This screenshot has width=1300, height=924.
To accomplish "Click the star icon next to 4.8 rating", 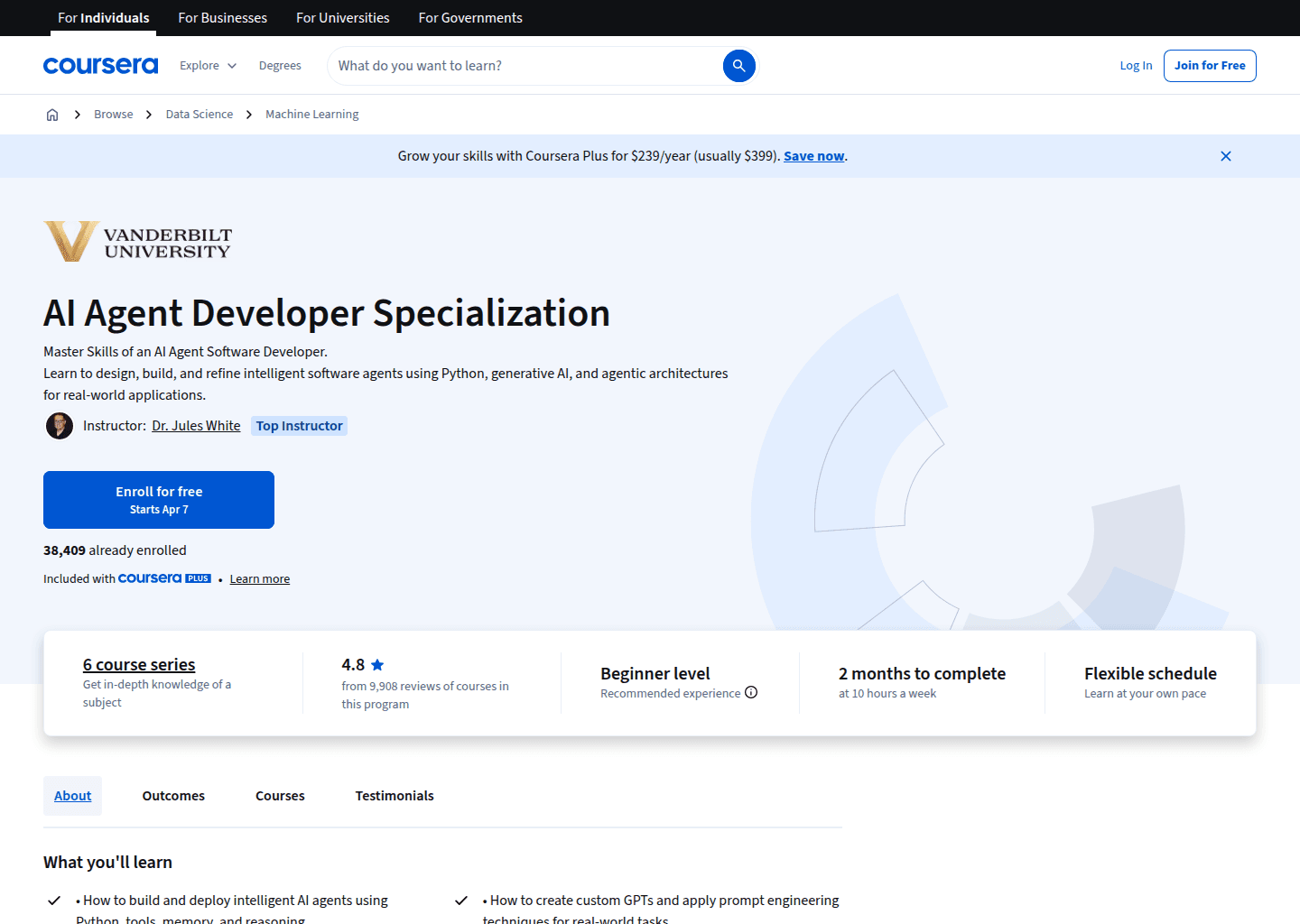I will [377, 664].
